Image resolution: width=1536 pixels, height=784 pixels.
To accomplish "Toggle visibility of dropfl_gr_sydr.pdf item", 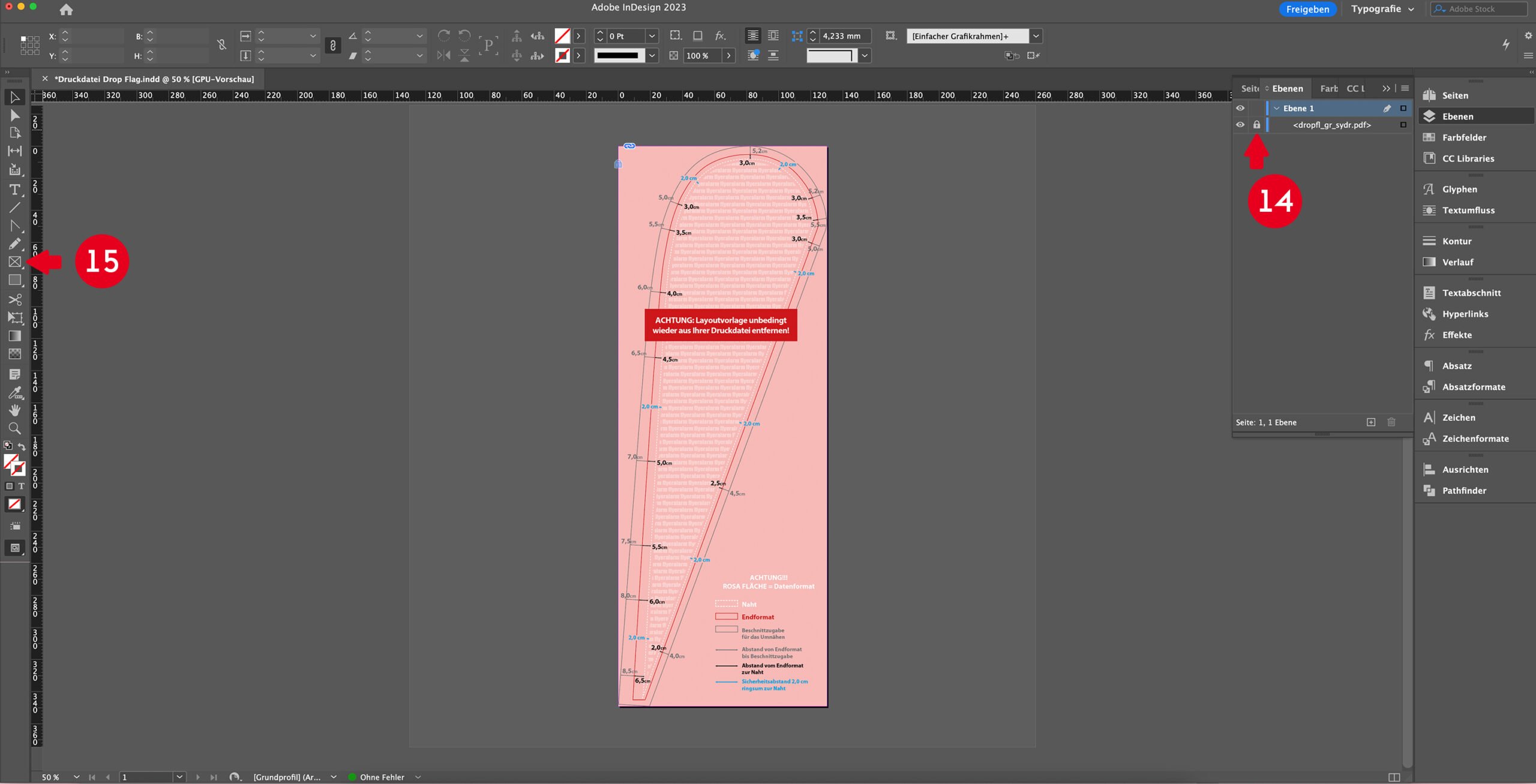I will point(1240,125).
